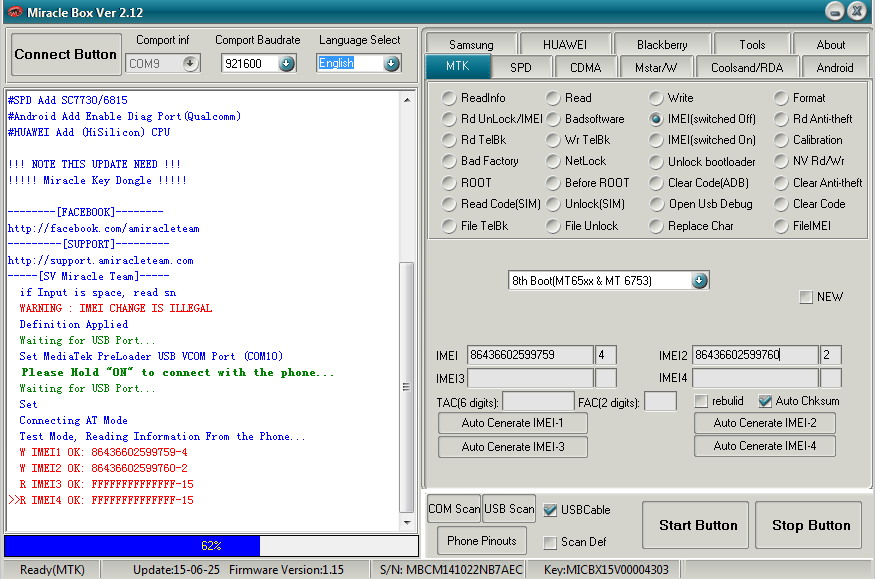This screenshot has width=875, height=579.
Task: Click the TAC(6 digits) input field
Action: (x=538, y=402)
